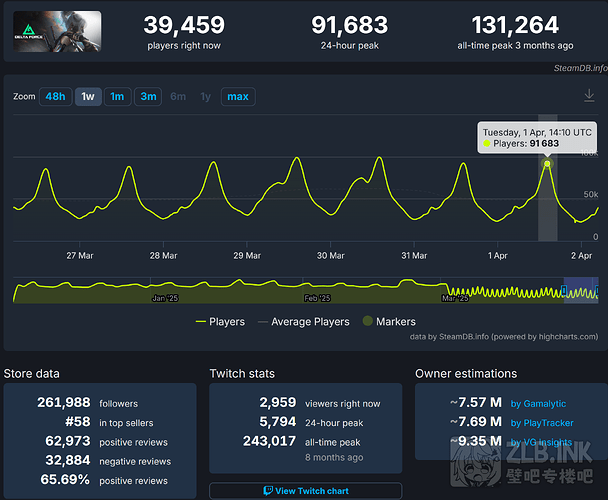Click the Store data heading

(31, 374)
